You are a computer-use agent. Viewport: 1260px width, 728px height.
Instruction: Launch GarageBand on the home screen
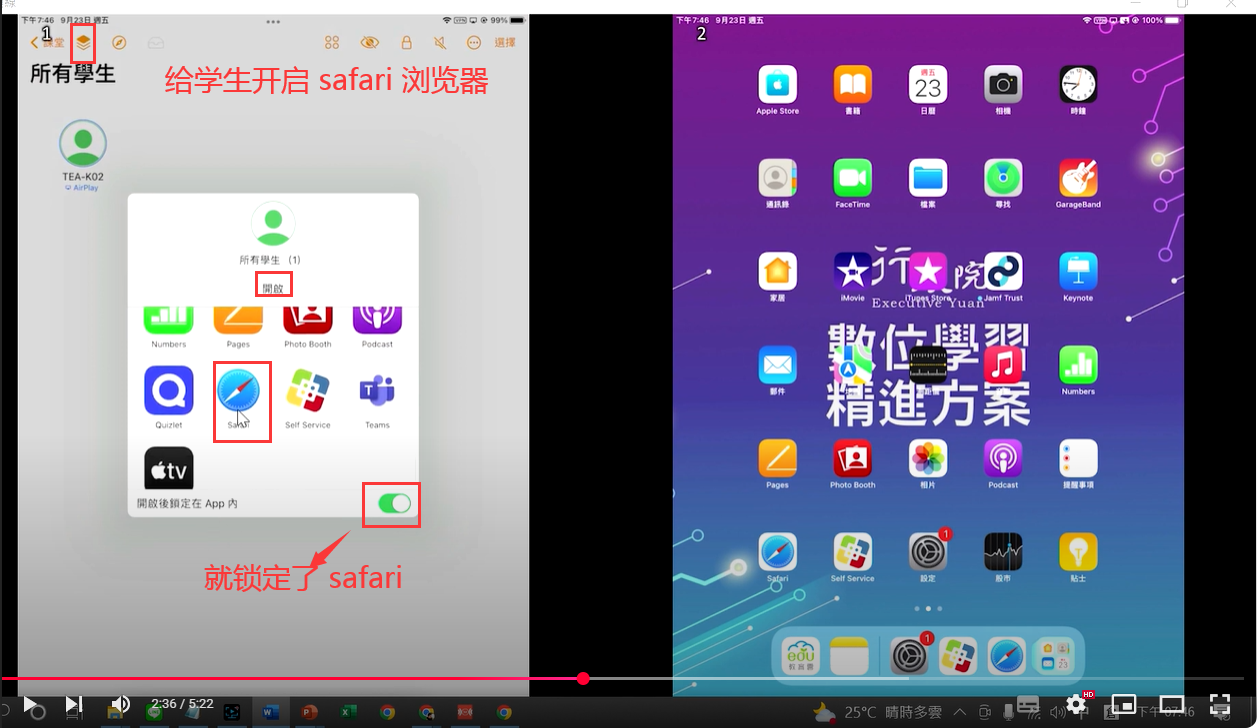[1078, 178]
